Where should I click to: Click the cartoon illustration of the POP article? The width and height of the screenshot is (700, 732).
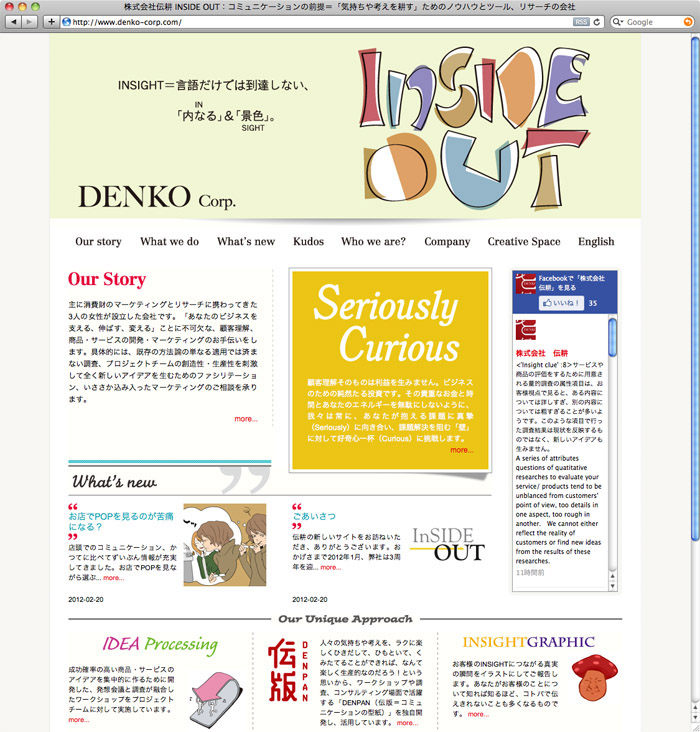pyautogui.click(x=225, y=545)
